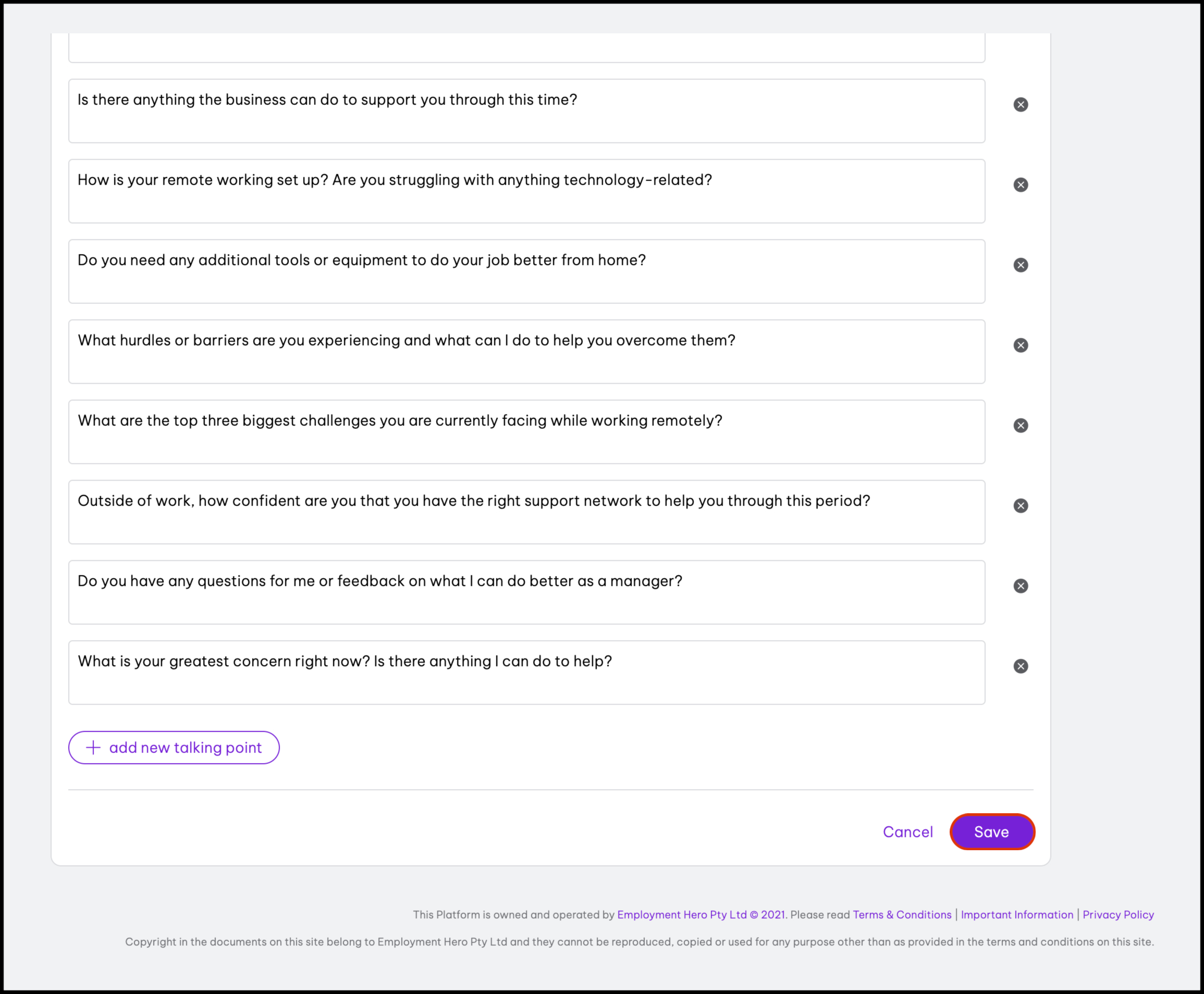Click the 'add new talking point' button
This screenshot has height=994, width=1204.
click(174, 747)
